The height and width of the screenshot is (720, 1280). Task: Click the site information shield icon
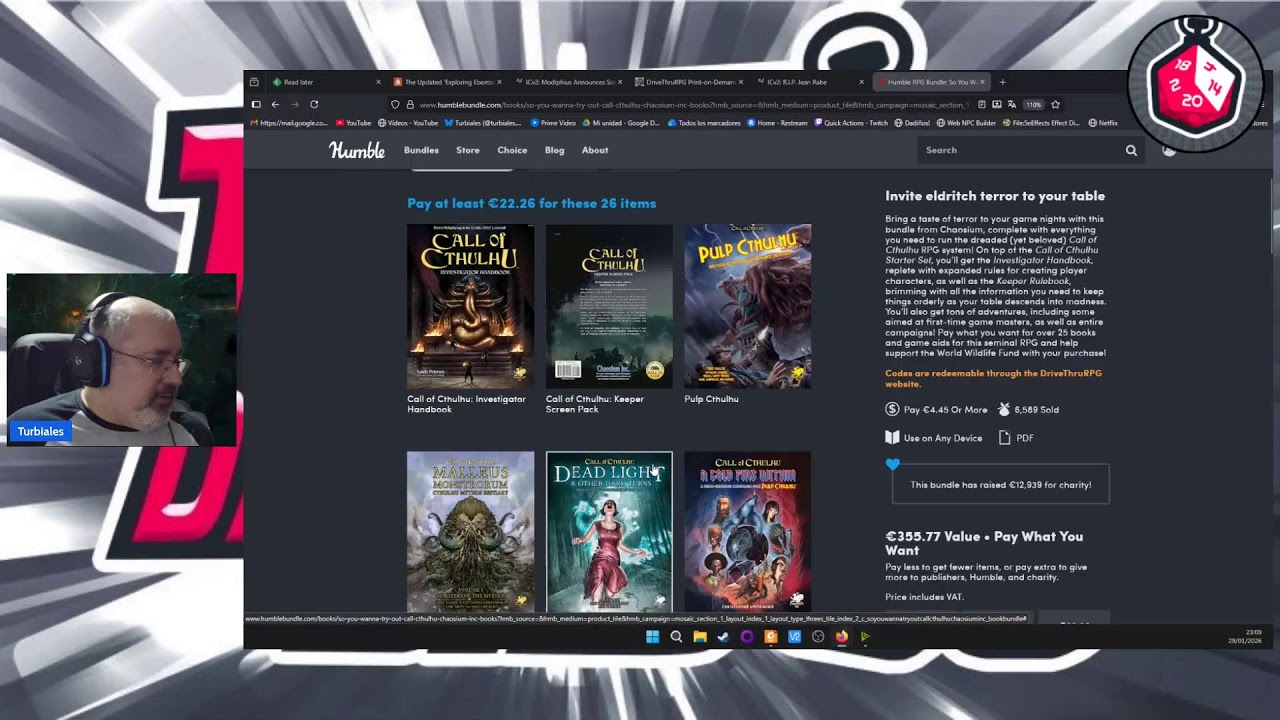(395, 104)
